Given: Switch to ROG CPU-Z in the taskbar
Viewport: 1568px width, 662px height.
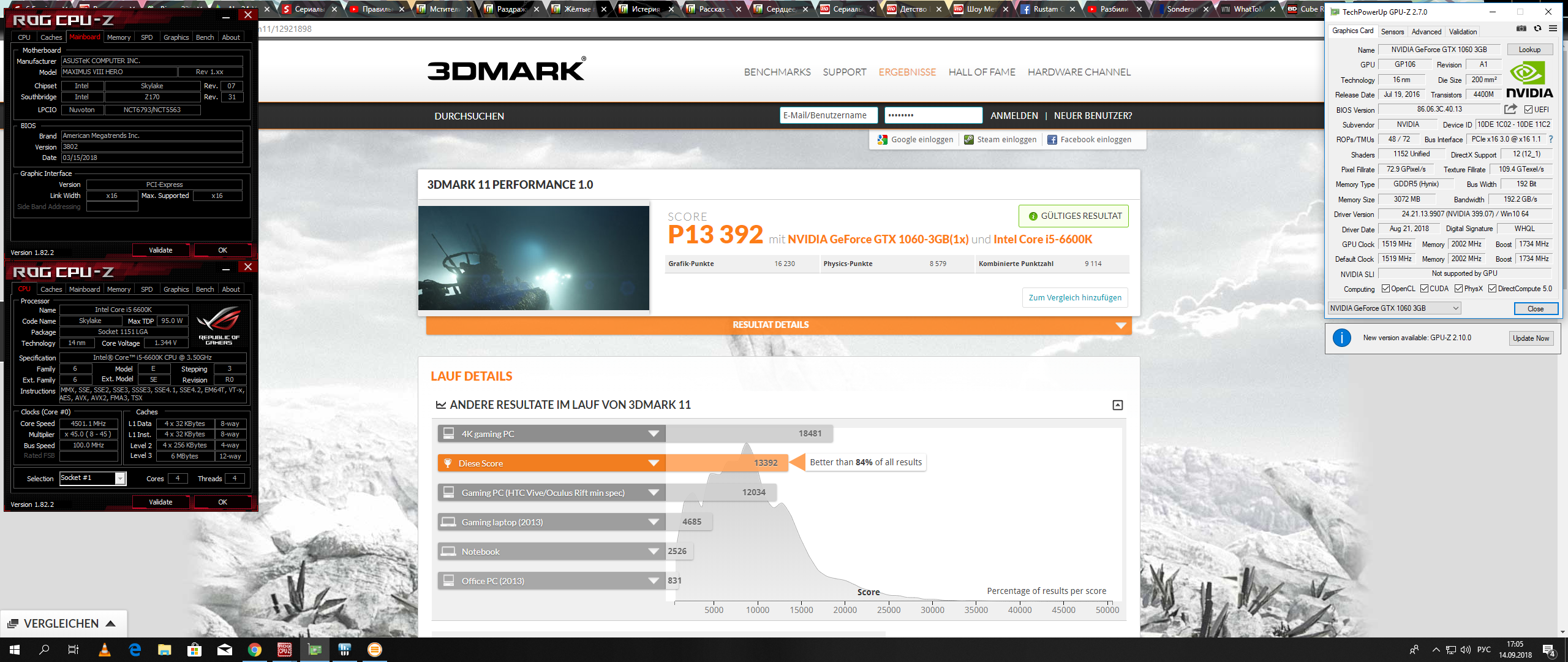Looking at the screenshot, I should click(x=285, y=650).
